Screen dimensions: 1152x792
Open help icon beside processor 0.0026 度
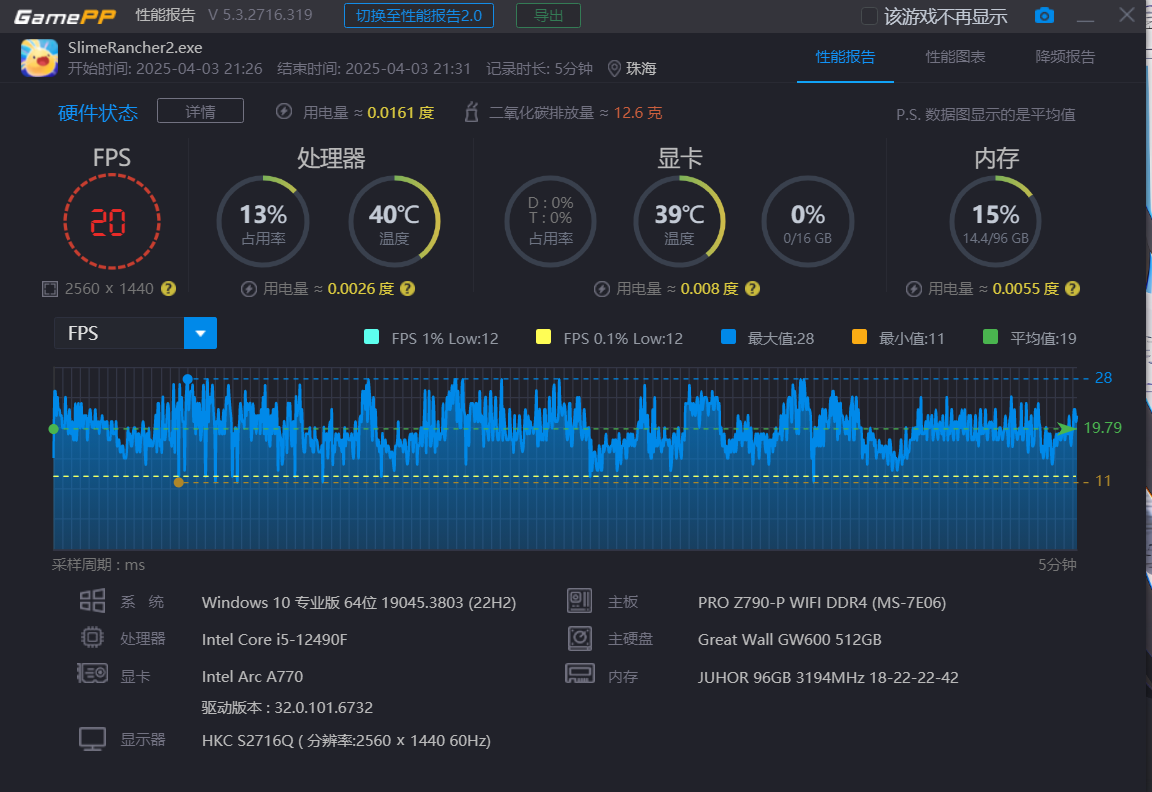click(x=408, y=289)
